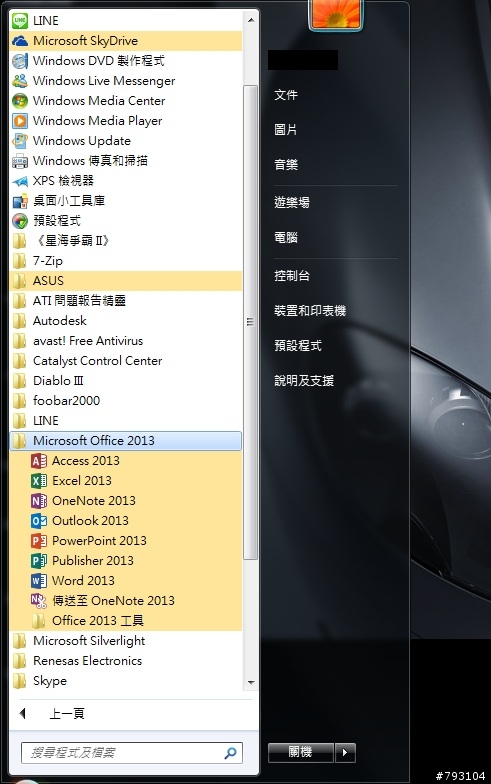Open 裝置和印表機 link

coord(310,310)
